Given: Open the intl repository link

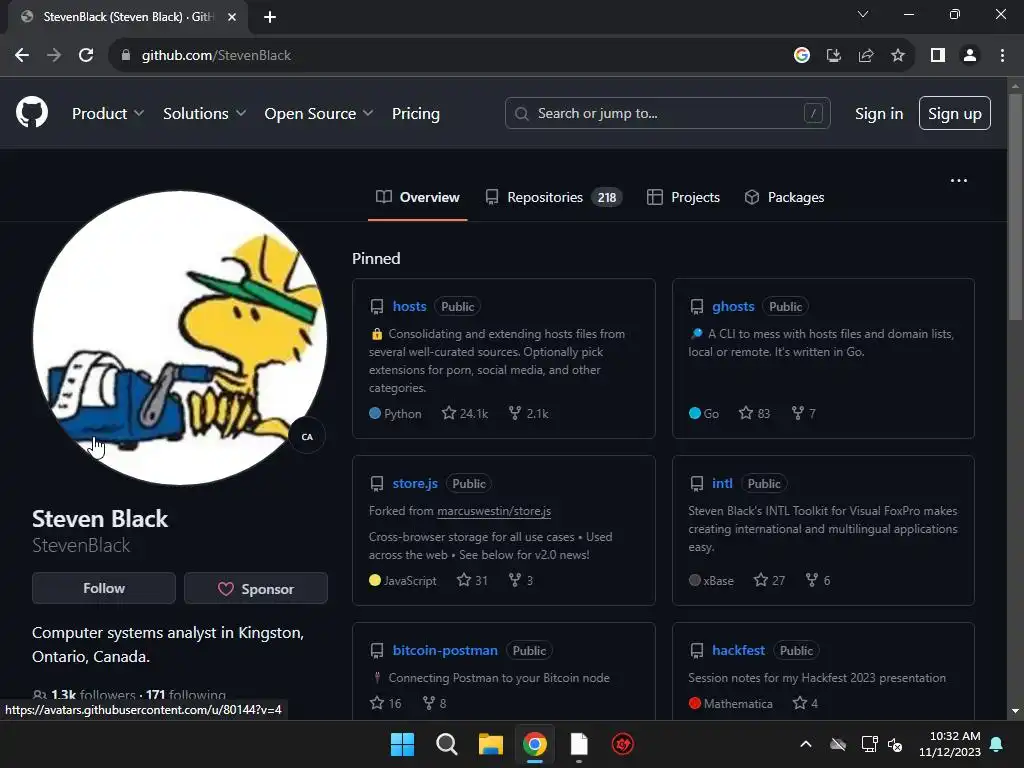Looking at the screenshot, I should (x=722, y=483).
